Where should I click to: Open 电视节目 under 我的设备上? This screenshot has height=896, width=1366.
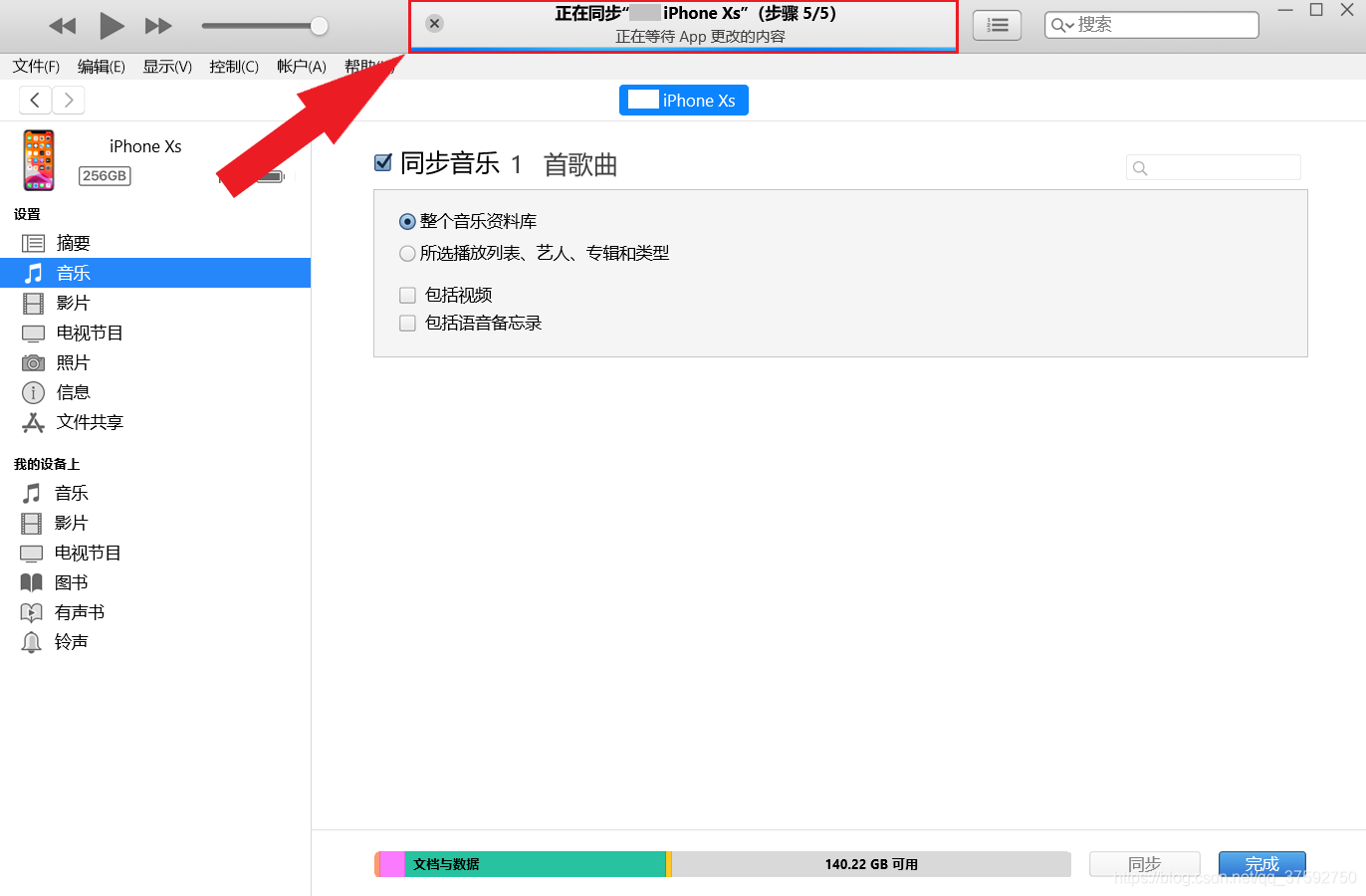point(155,553)
